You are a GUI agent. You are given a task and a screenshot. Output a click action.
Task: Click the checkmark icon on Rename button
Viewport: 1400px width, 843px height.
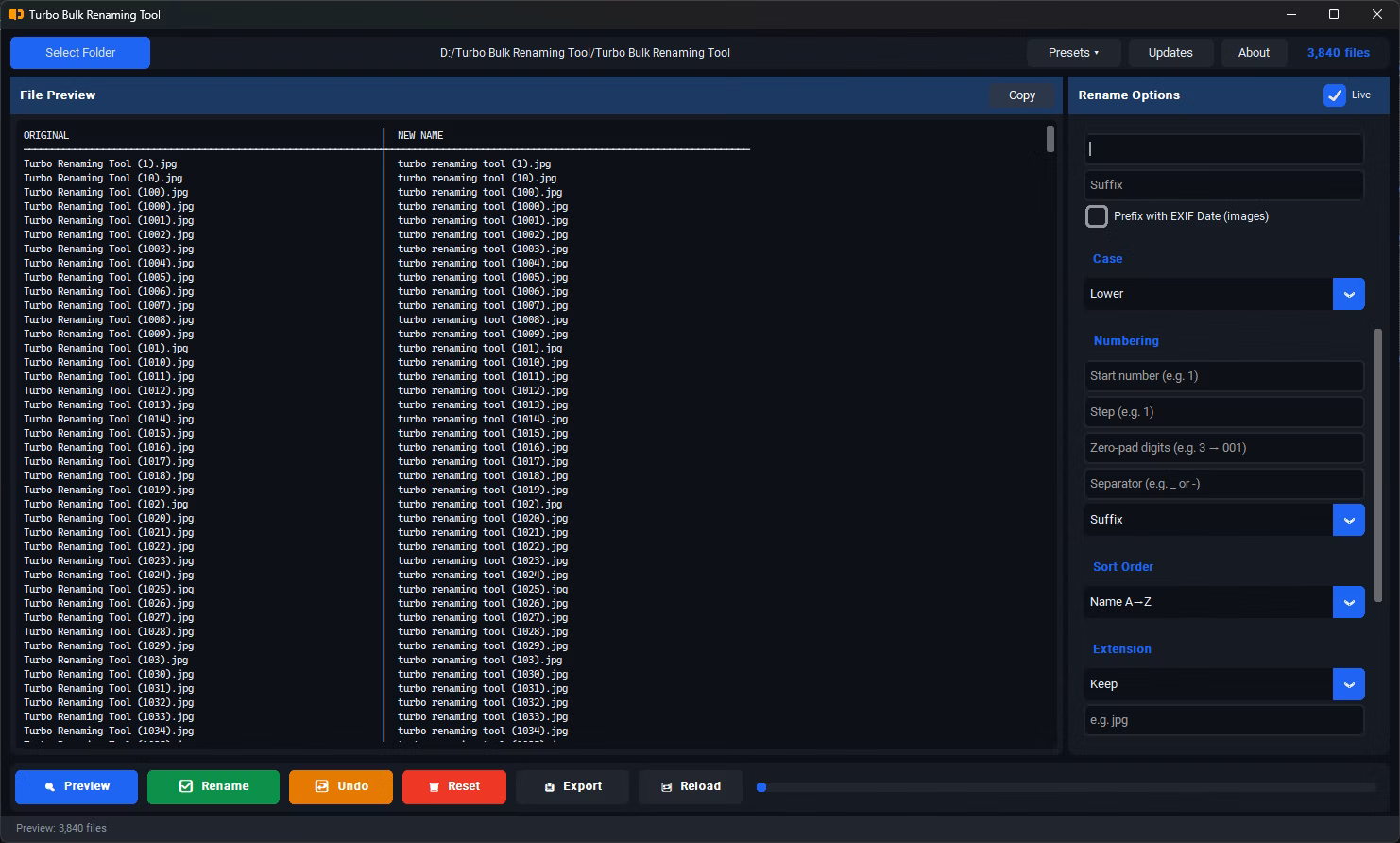[x=186, y=786]
